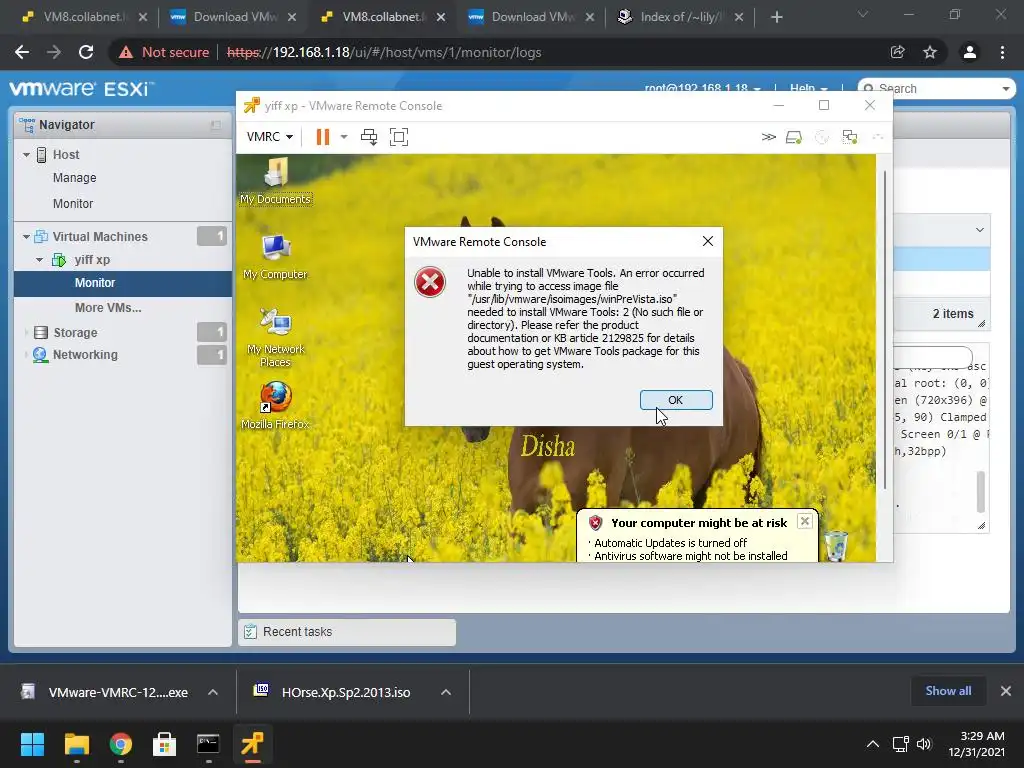Open a new browser tab
Image resolution: width=1024 pixels, height=768 pixels.
point(776,17)
